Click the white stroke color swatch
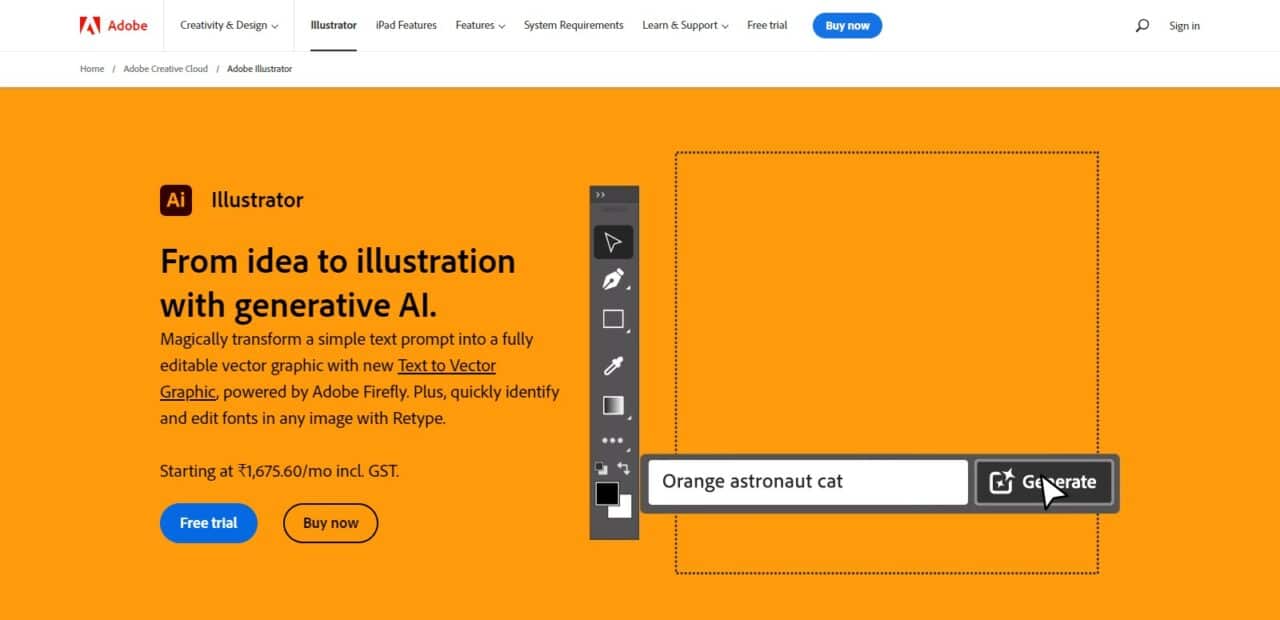This screenshot has height=620, width=1280. click(624, 508)
